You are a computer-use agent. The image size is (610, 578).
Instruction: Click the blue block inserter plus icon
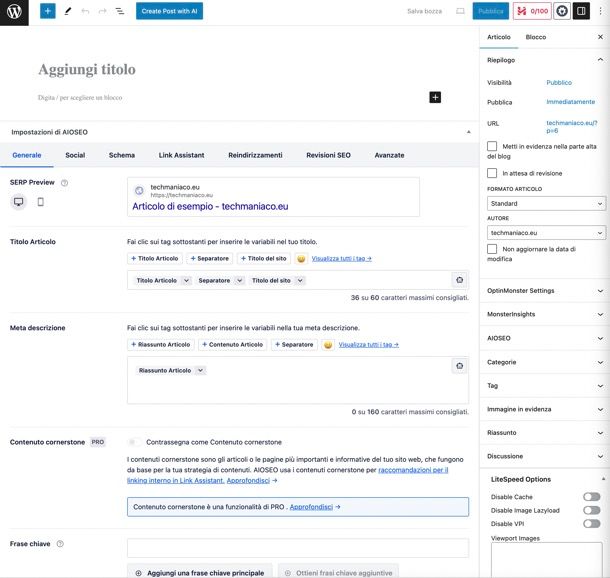tap(48, 11)
